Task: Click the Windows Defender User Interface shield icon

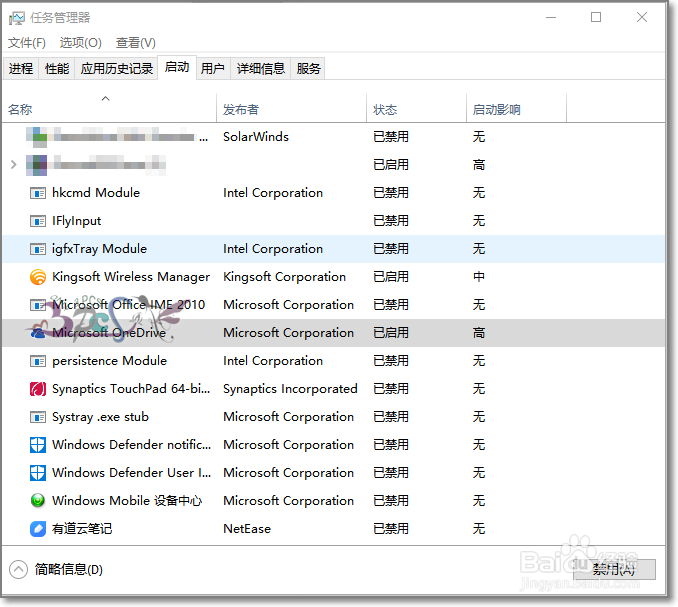Action: [38, 473]
